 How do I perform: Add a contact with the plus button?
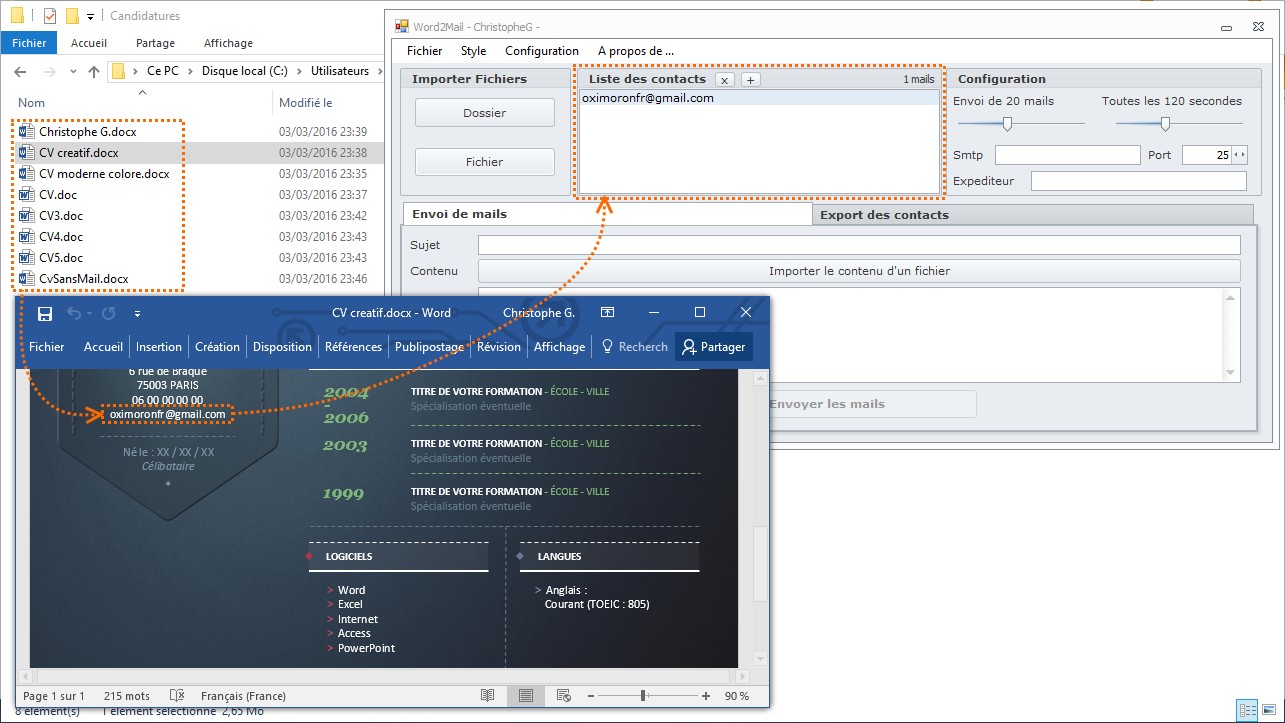[x=751, y=80]
